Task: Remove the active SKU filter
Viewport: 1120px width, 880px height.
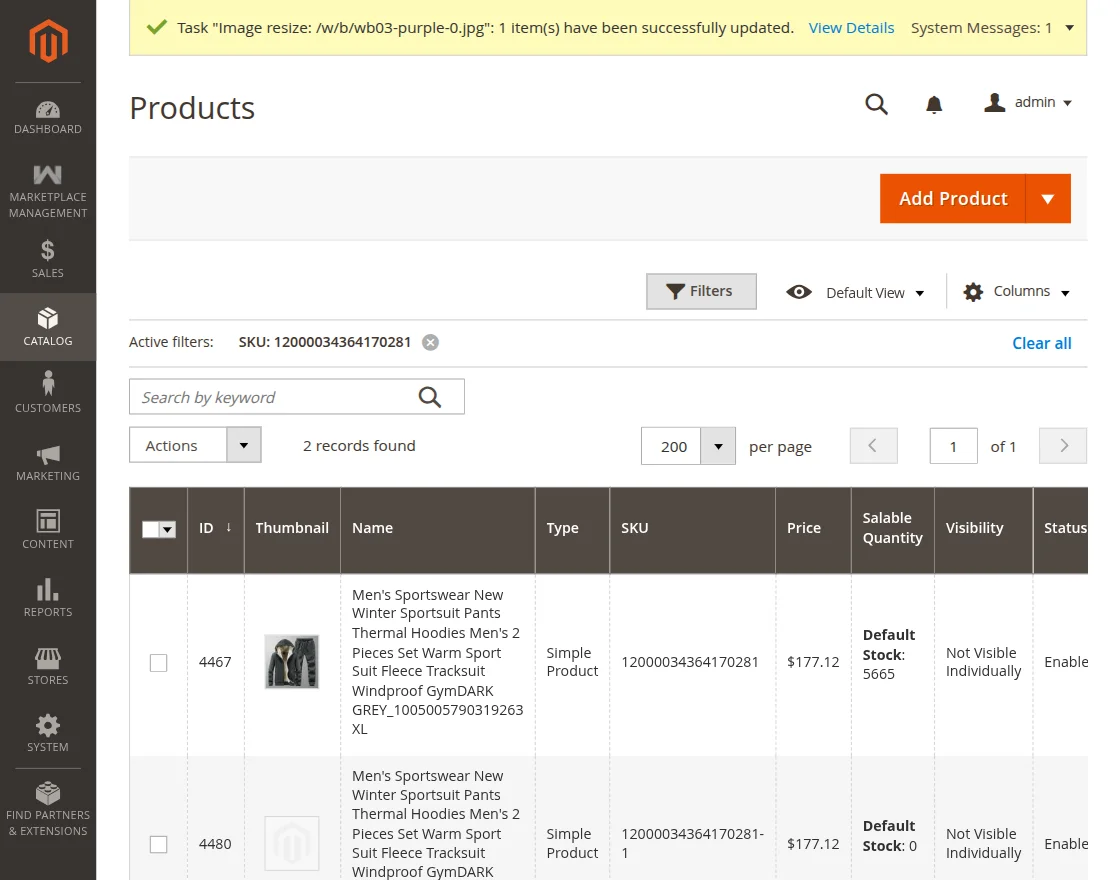Action: click(x=430, y=342)
